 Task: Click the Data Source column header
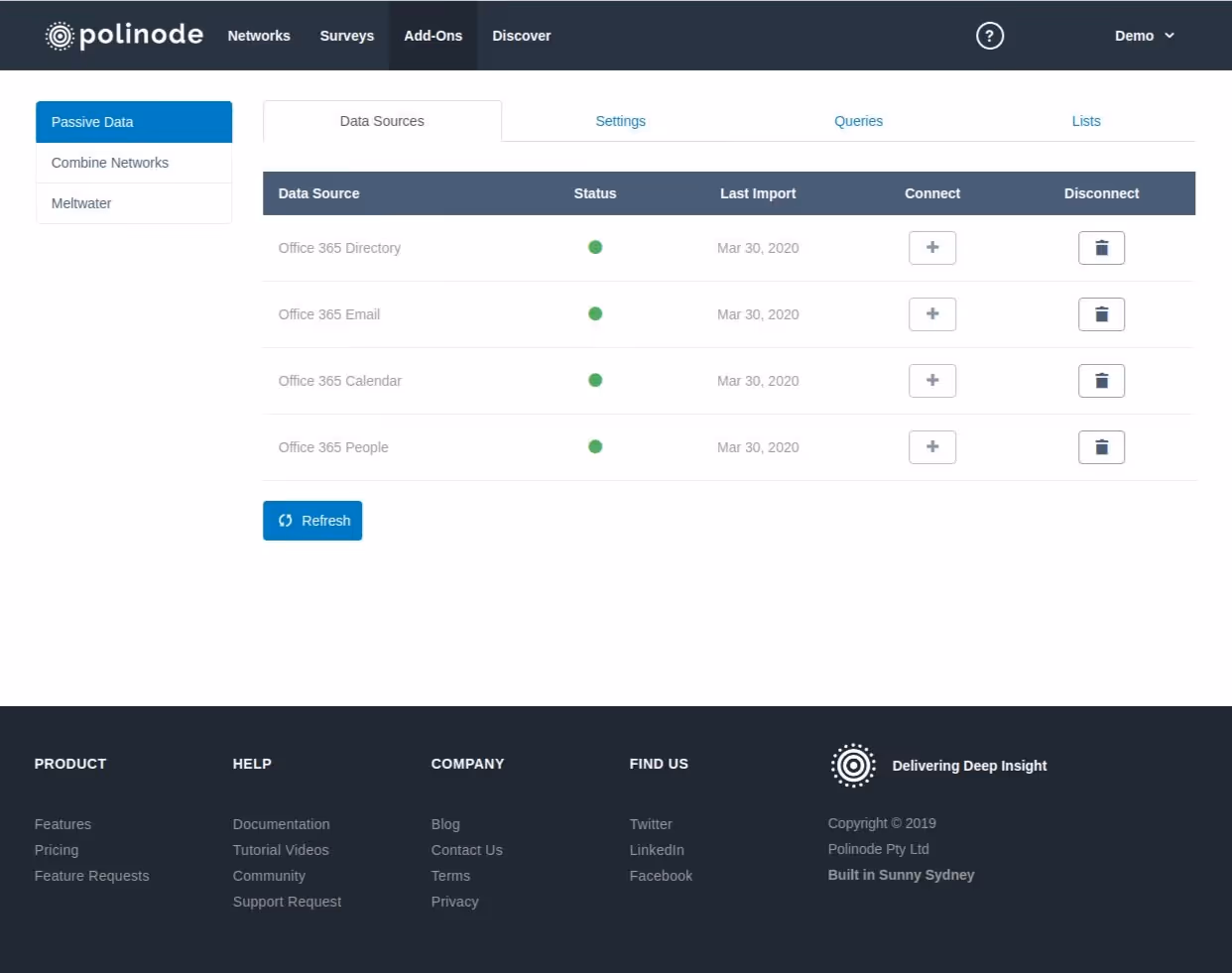318,193
